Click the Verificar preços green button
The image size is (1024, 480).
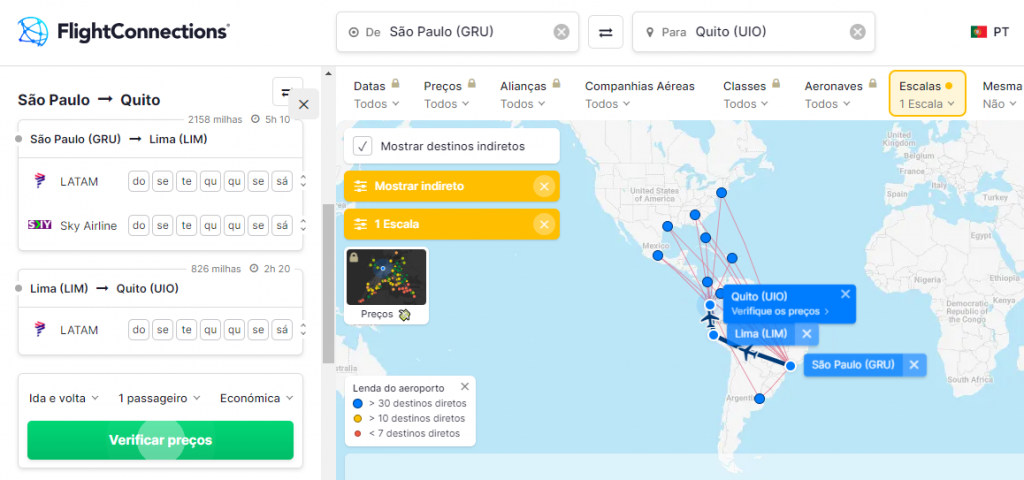coord(160,440)
